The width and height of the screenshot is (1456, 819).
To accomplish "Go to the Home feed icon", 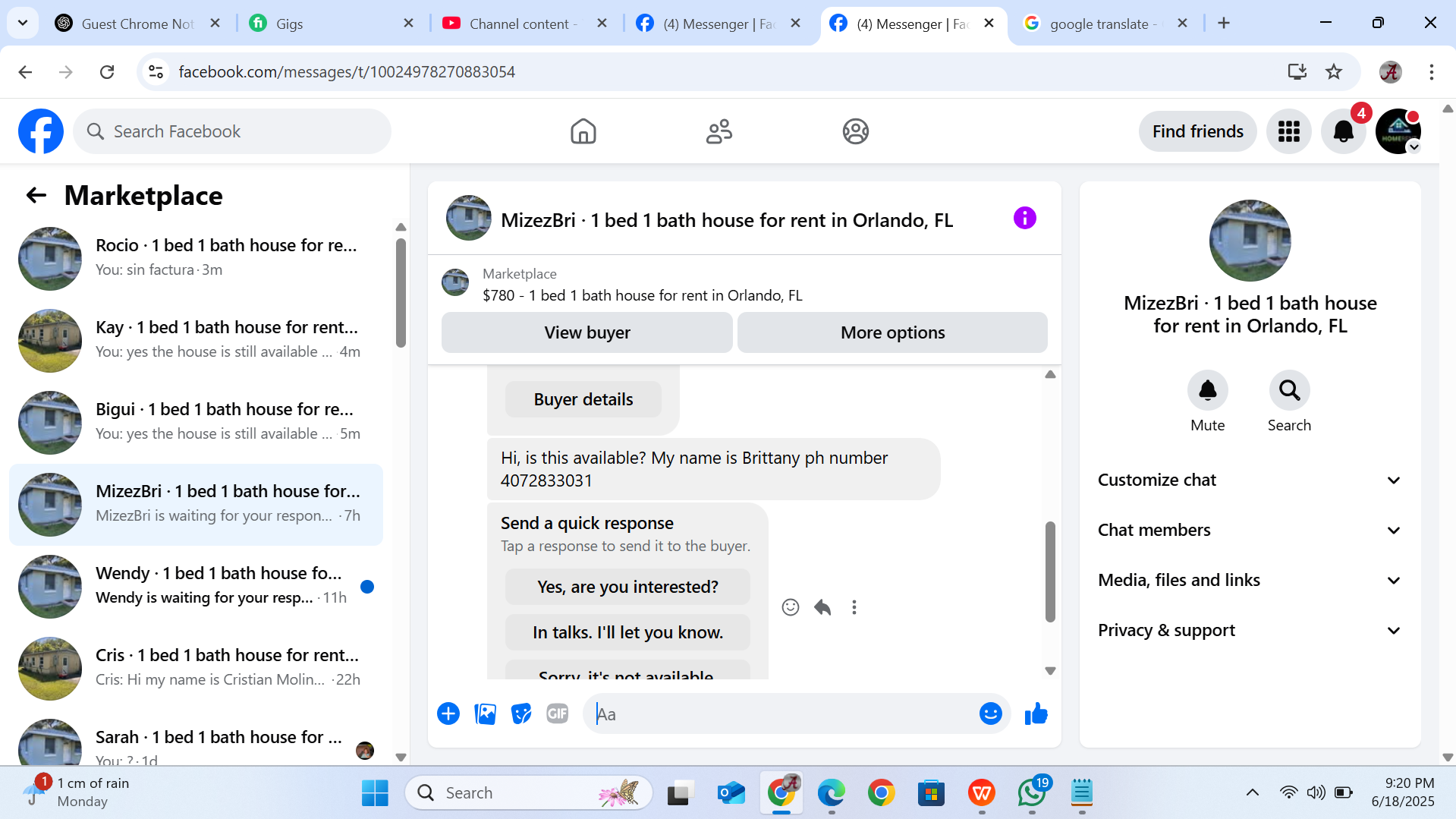I will point(583,131).
